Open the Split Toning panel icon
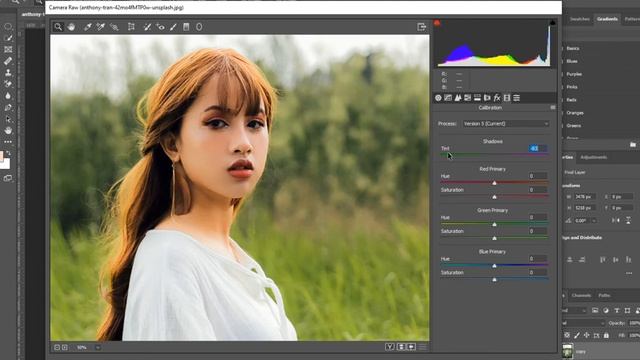This screenshot has width=640, height=360. click(477, 98)
